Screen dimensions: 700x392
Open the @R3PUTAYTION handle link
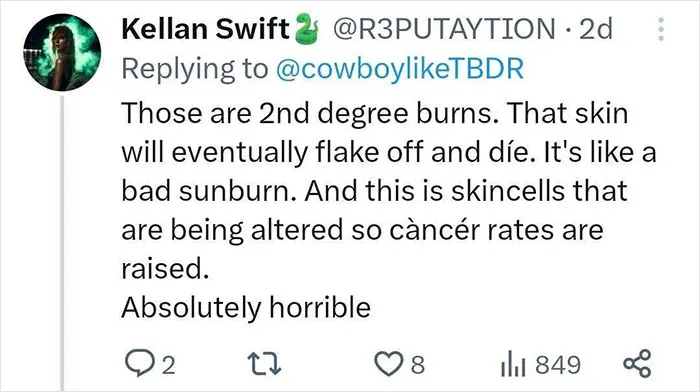click(x=444, y=29)
